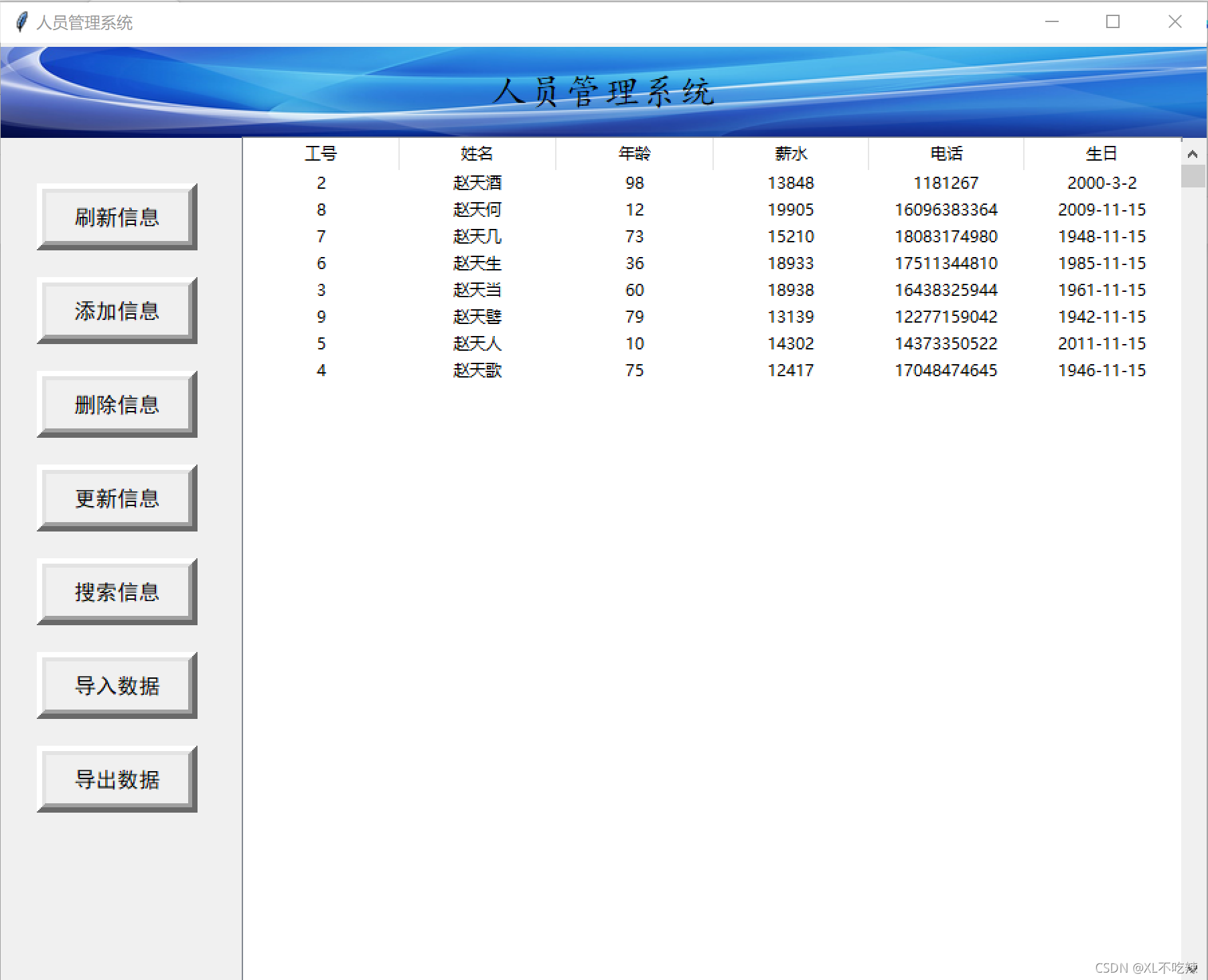Maximize the 人员管理系统 window
The width and height of the screenshot is (1208, 980).
coord(1113,22)
